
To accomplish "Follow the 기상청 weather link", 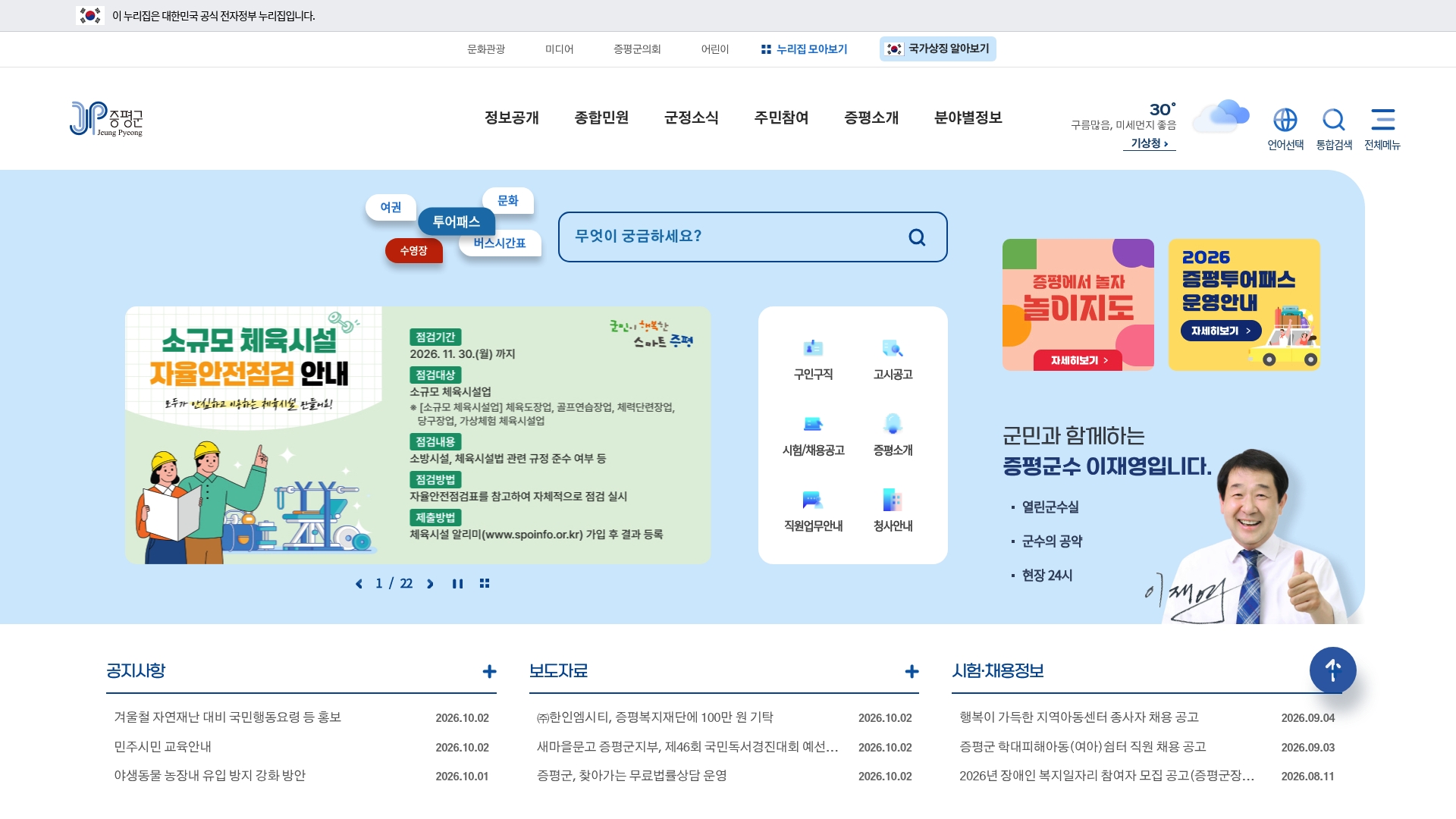I will tap(1150, 143).
